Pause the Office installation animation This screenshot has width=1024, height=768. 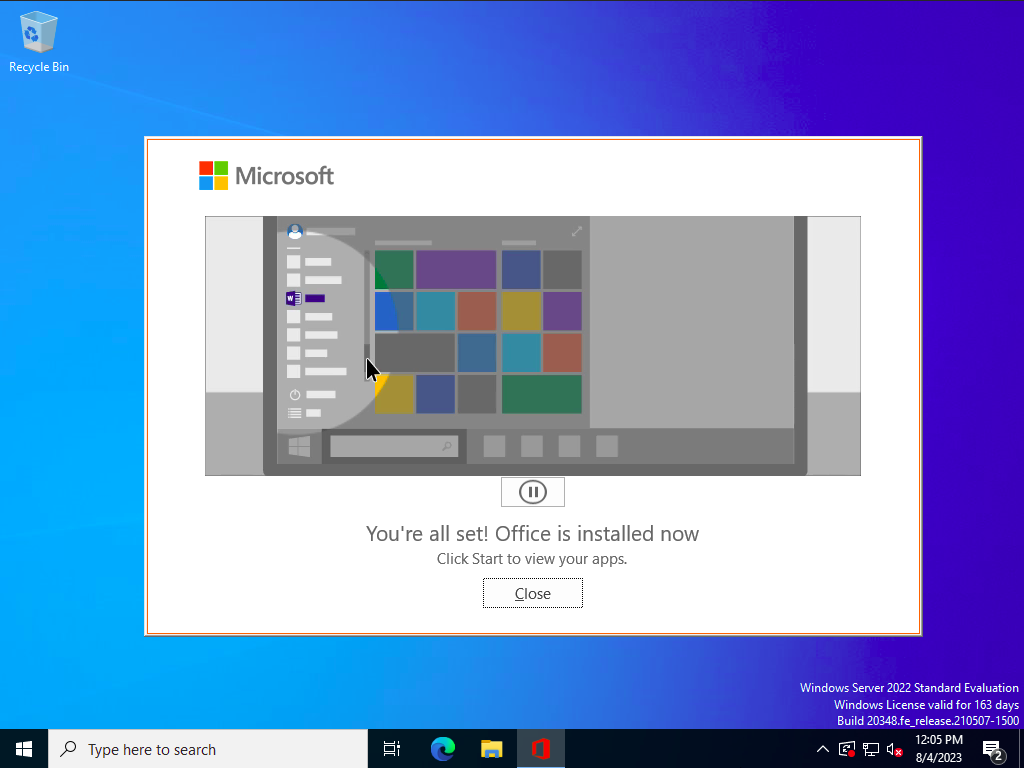click(532, 492)
